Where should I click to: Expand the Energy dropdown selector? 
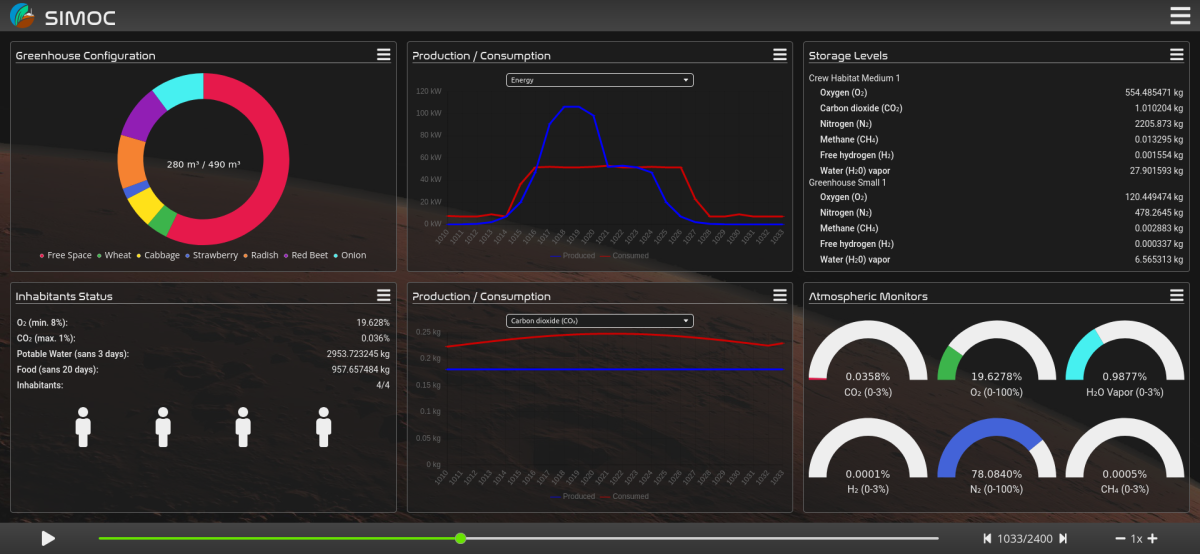click(600, 80)
